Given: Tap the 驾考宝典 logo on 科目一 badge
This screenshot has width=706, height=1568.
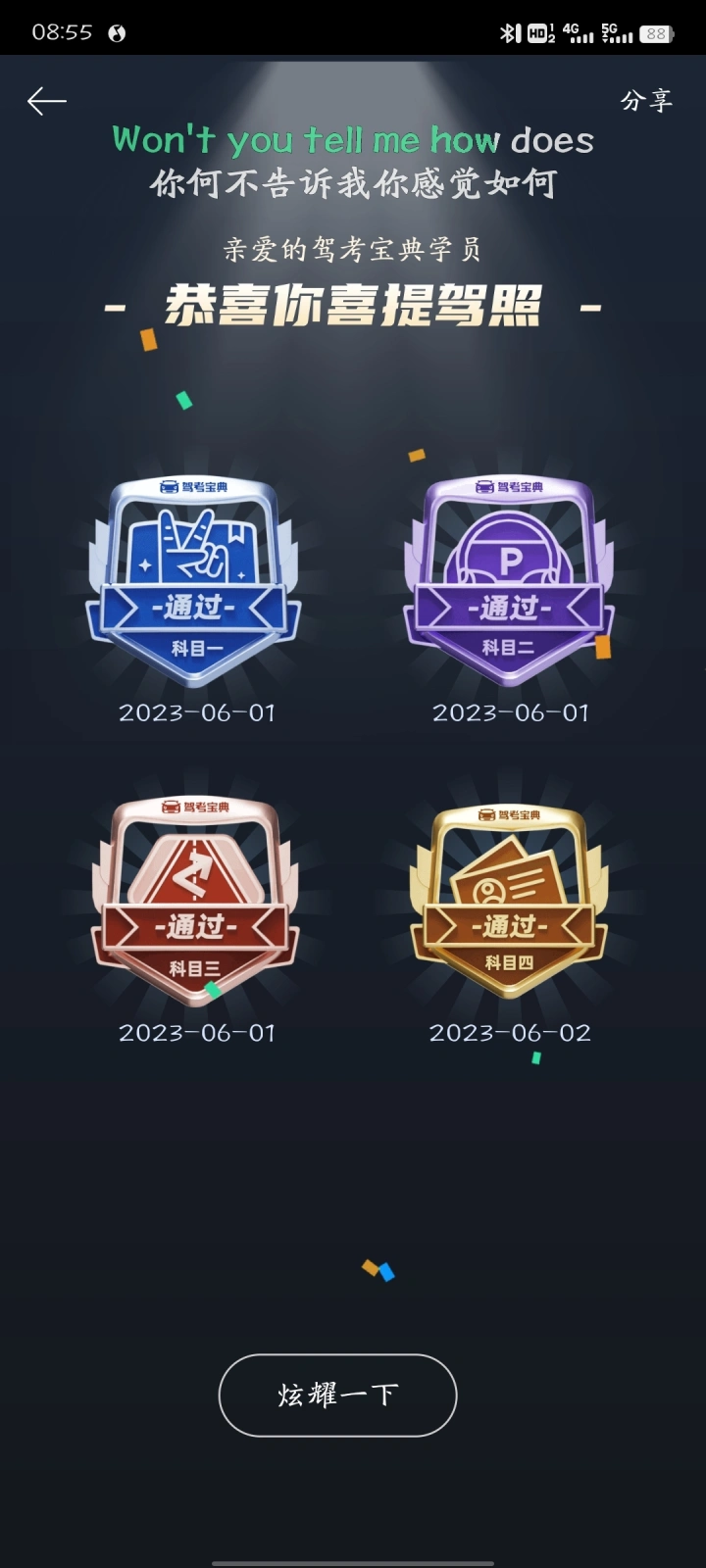Looking at the screenshot, I should click(x=193, y=486).
